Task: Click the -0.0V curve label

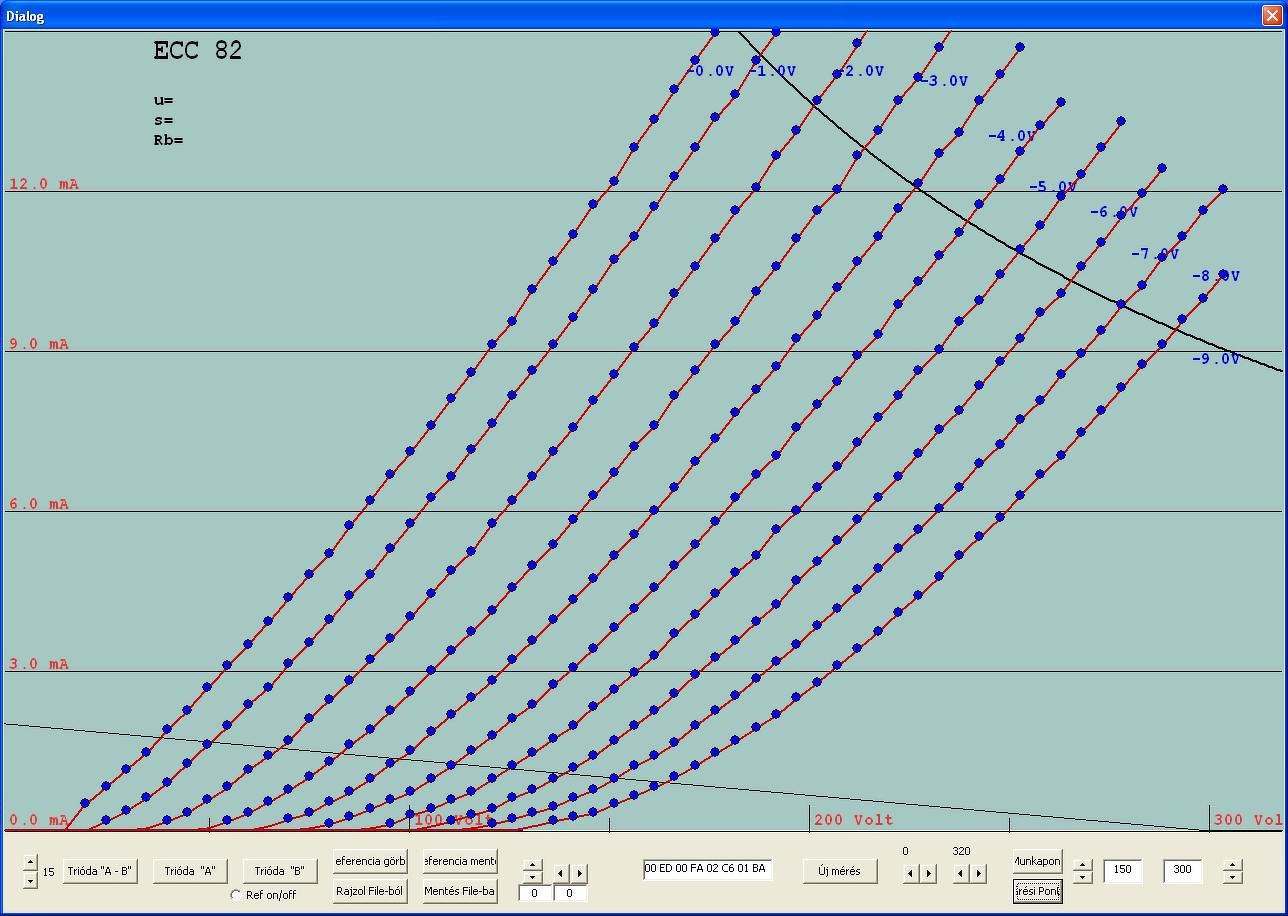Action: tap(711, 71)
